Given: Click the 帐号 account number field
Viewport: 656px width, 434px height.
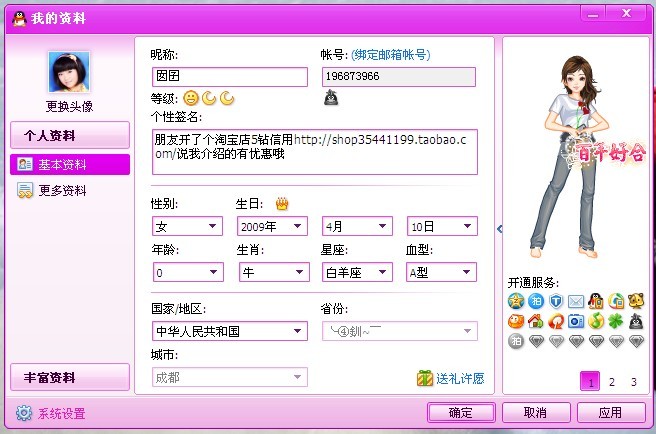Looking at the screenshot, I should tap(399, 77).
